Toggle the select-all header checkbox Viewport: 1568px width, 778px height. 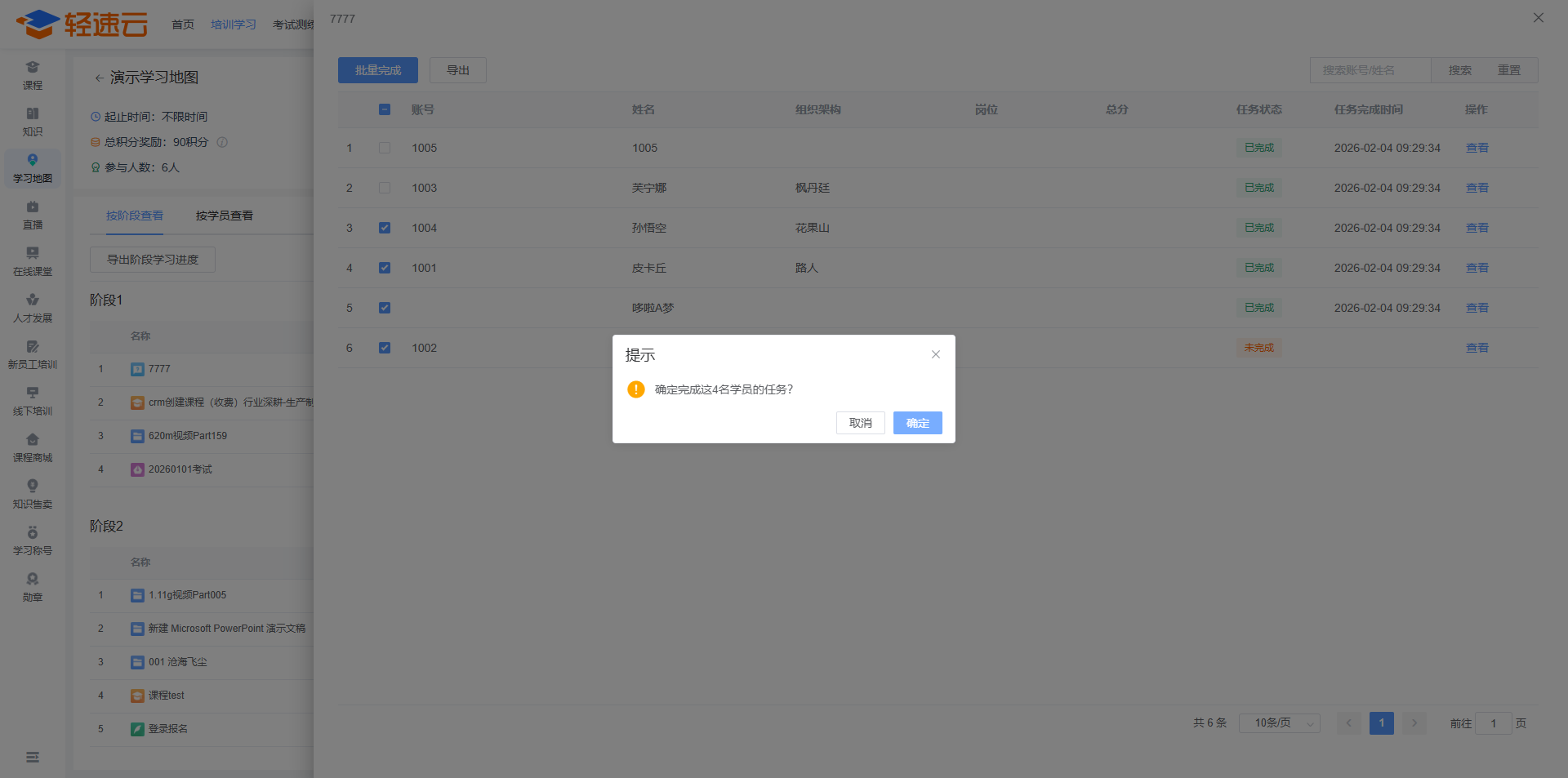(x=385, y=109)
